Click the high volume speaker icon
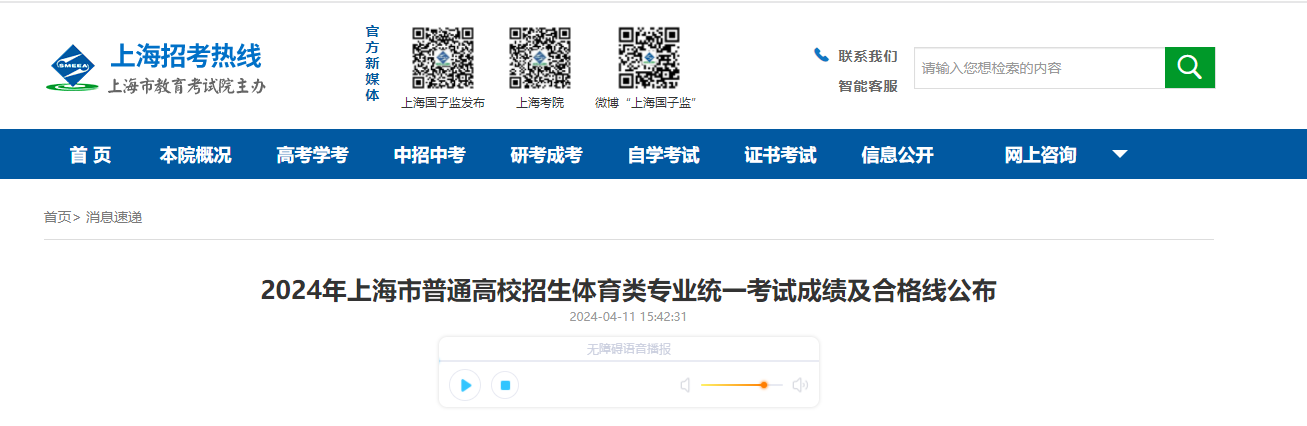 [x=800, y=385]
